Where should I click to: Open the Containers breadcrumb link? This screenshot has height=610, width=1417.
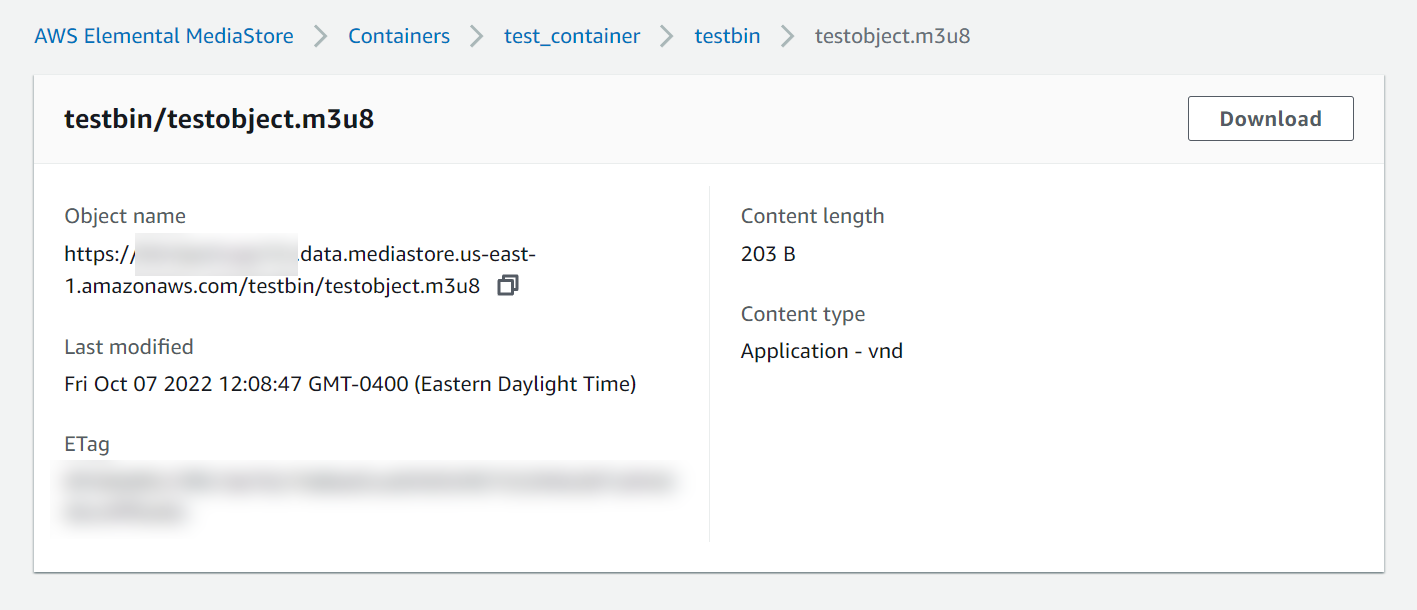[x=399, y=36]
